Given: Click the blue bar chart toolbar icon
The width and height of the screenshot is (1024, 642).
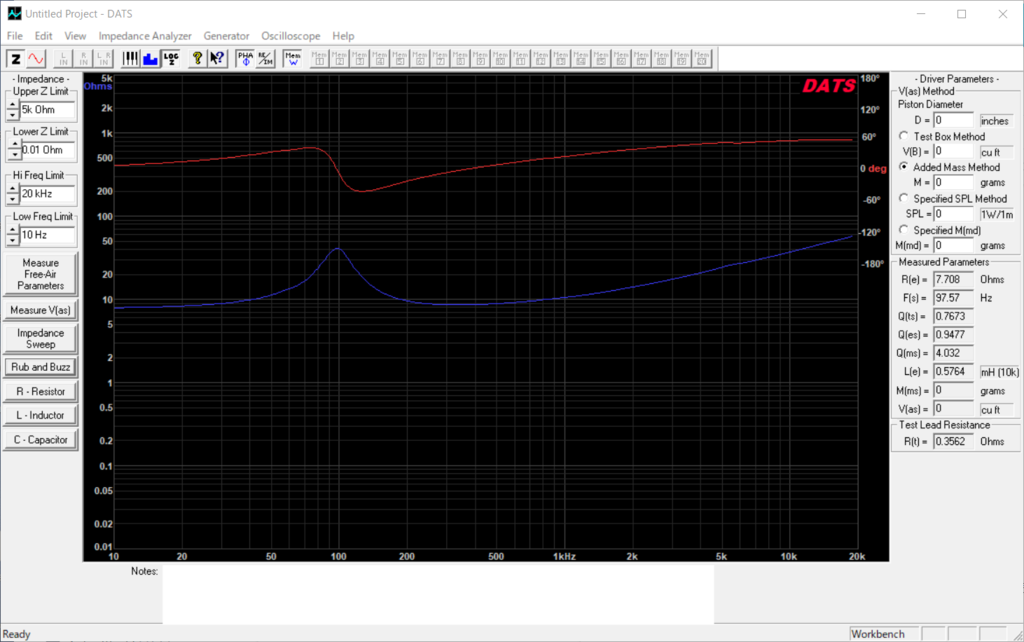Looking at the screenshot, I should tap(150, 58).
